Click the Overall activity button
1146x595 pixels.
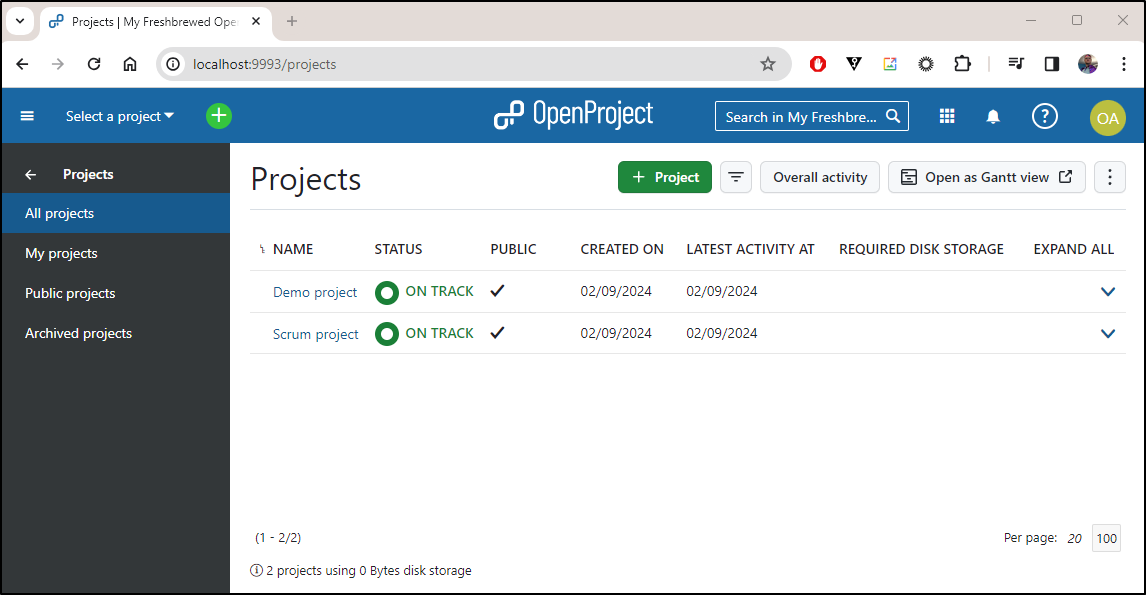pyautogui.click(x=820, y=177)
